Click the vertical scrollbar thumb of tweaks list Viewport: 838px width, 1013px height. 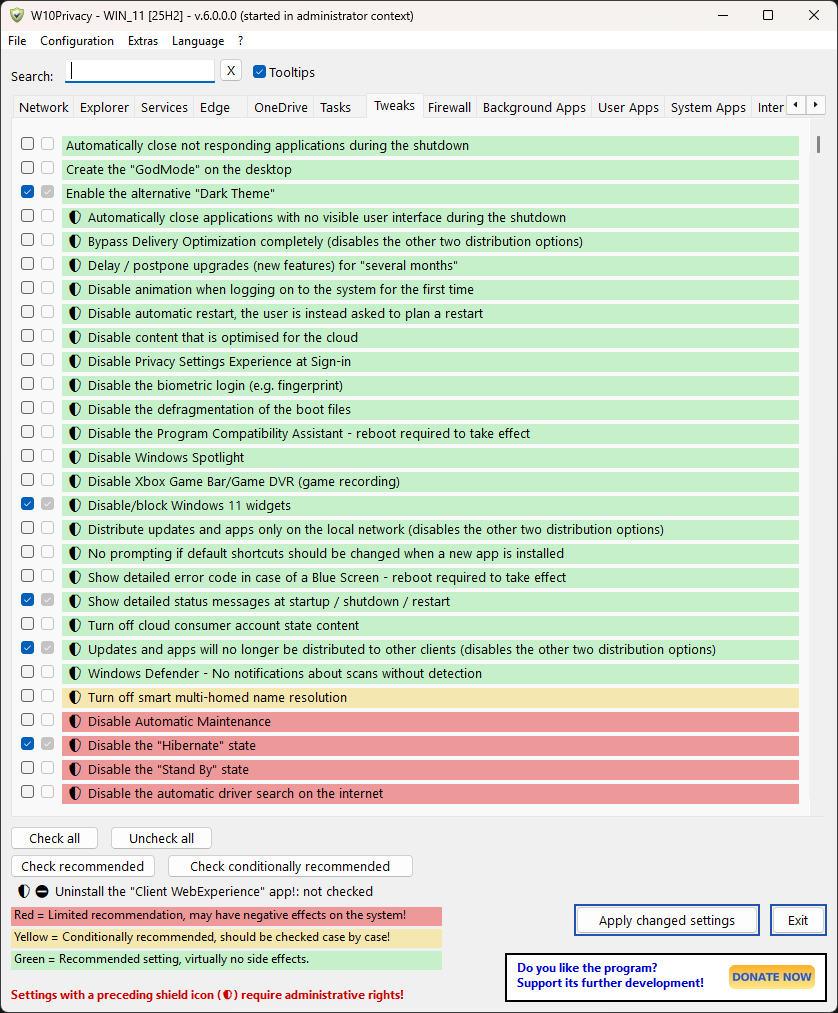[818, 144]
